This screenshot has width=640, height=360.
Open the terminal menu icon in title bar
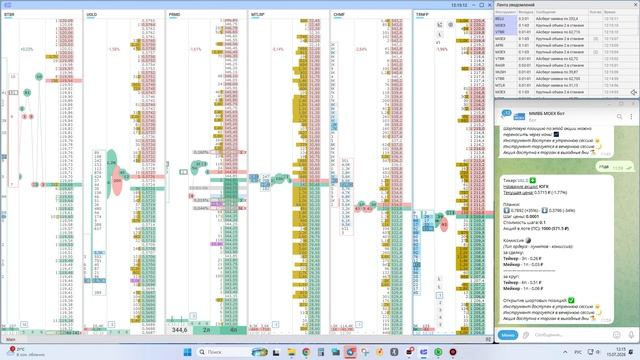click(x=7, y=5)
